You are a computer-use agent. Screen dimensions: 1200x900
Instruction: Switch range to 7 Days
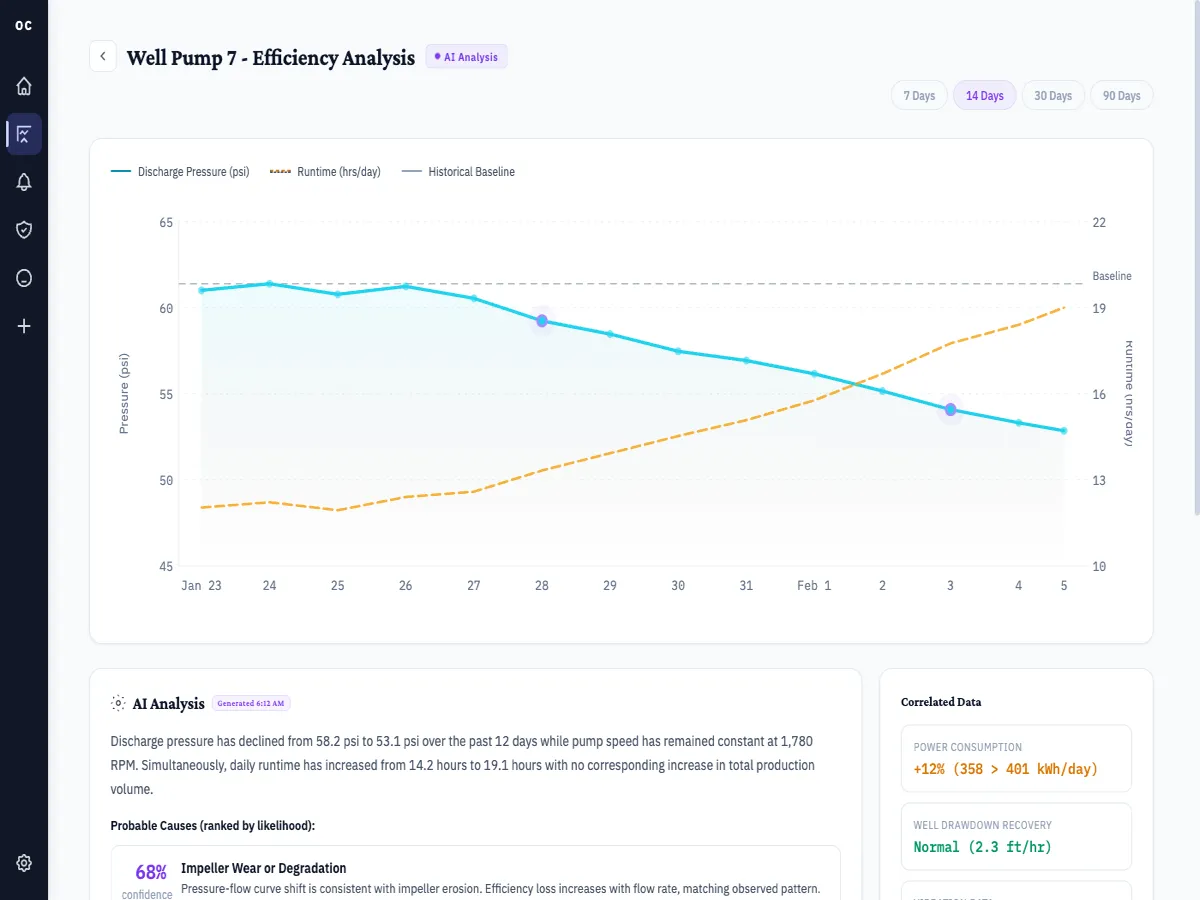(x=919, y=96)
